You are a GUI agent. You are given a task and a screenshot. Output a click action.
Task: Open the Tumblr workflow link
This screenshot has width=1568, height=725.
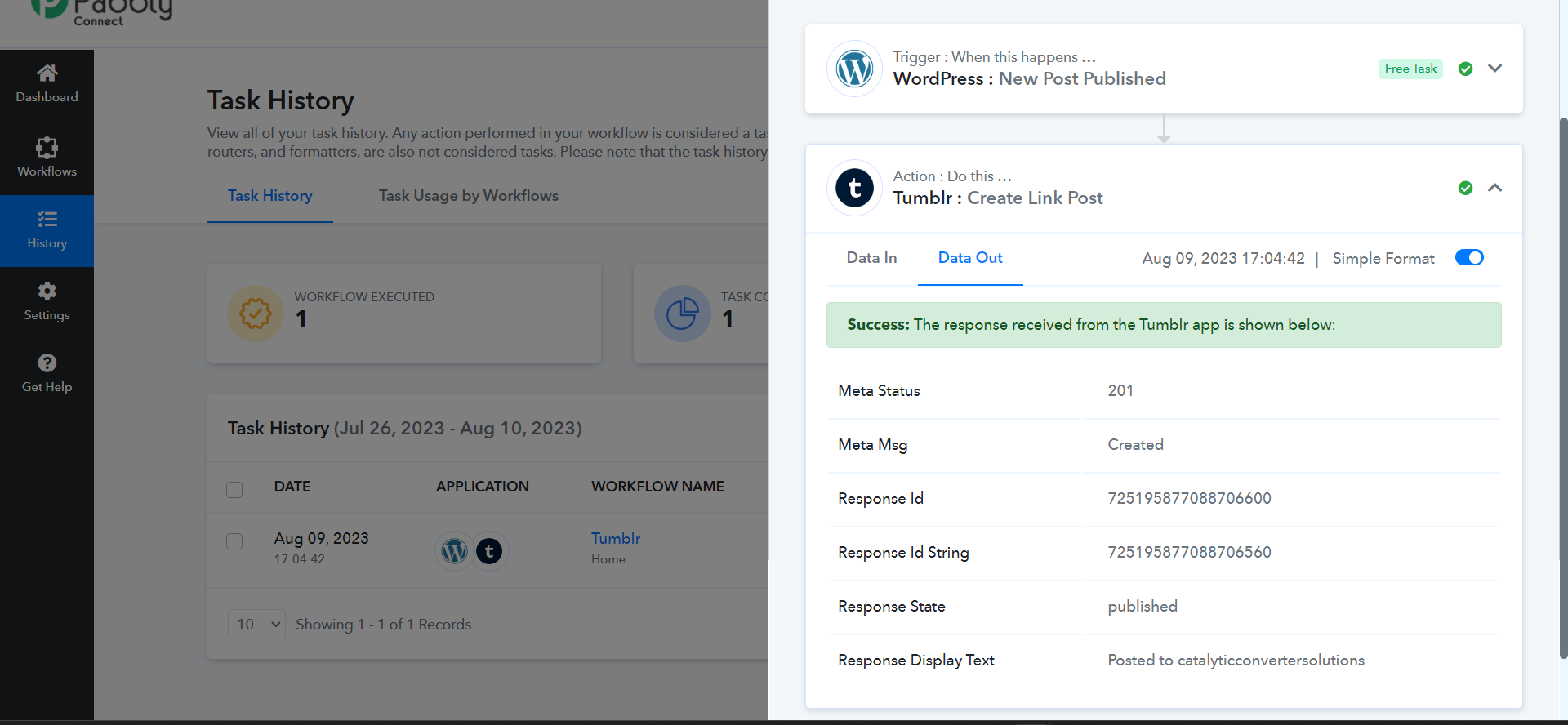coord(616,538)
